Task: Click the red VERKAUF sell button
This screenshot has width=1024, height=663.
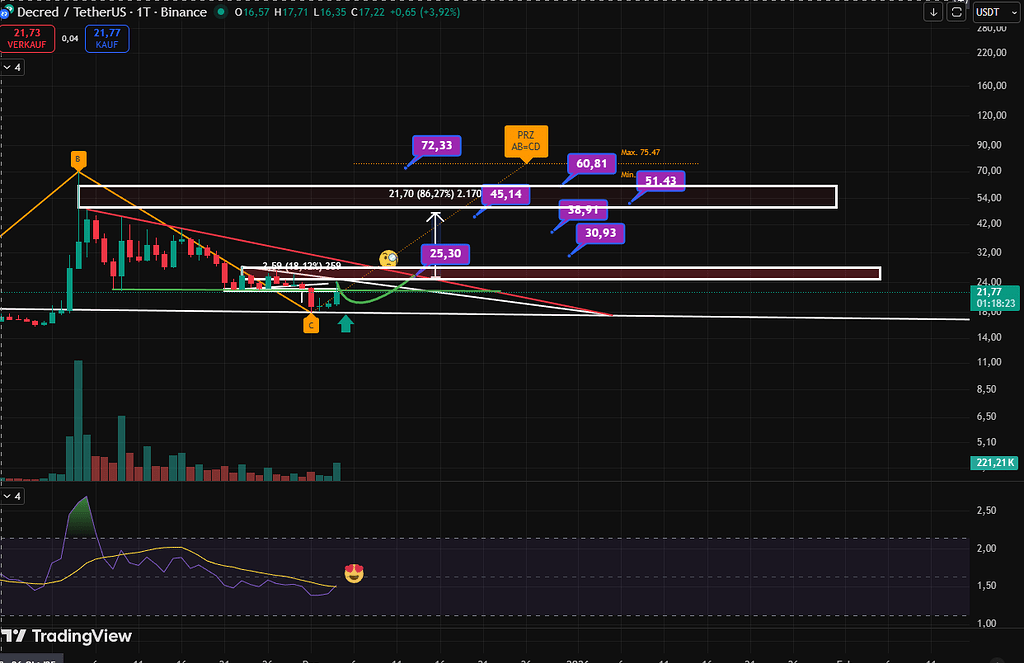Action: click(26, 39)
